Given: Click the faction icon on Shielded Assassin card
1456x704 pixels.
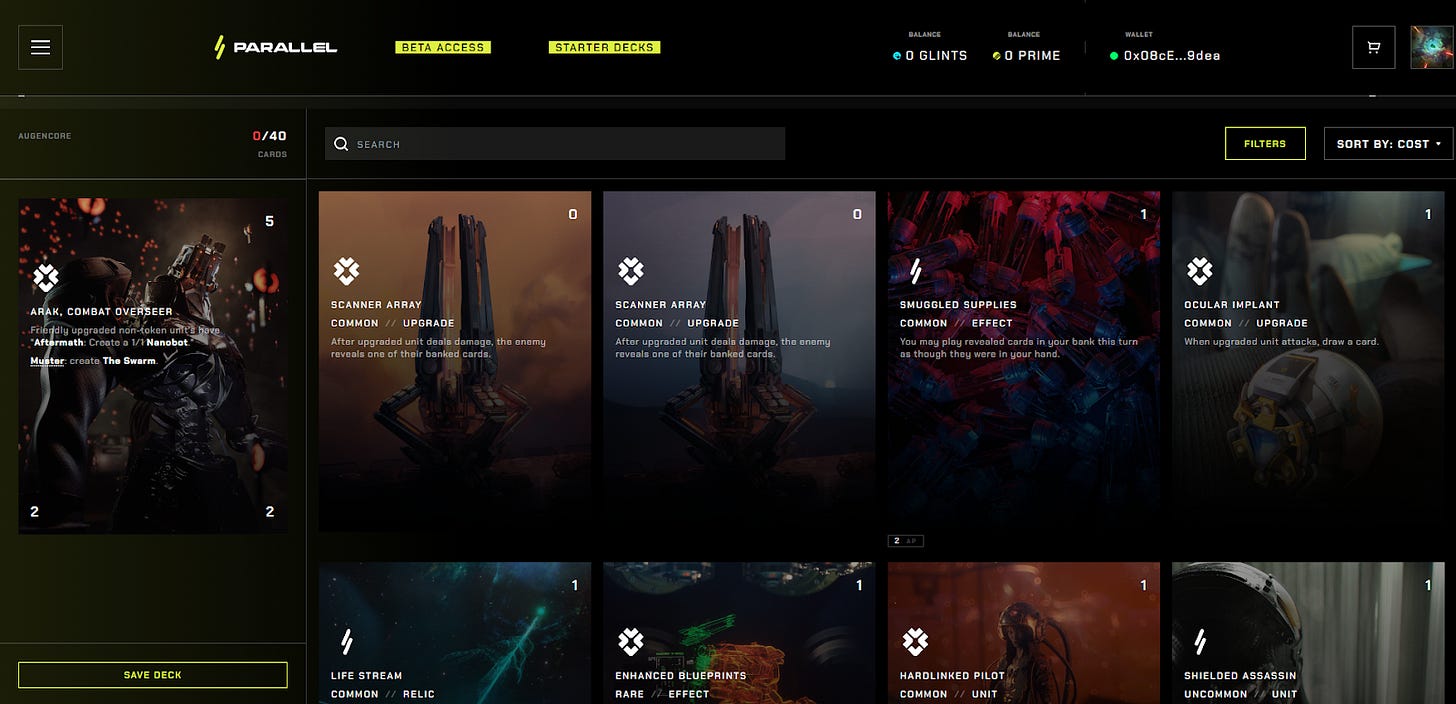Looking at the screenshot, I should coord(1199,641).
